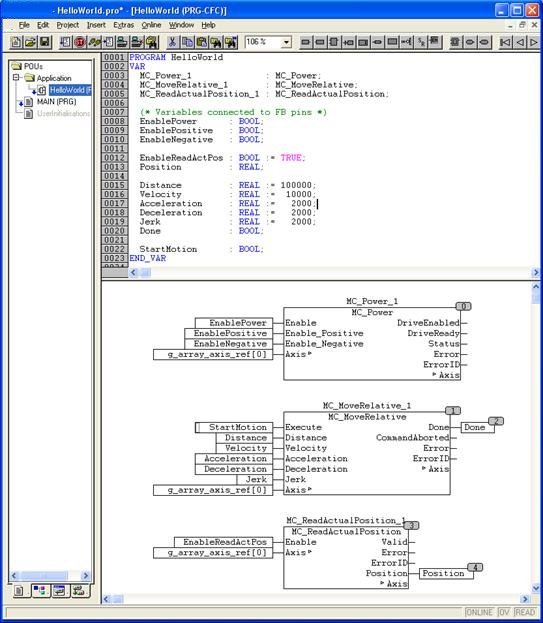The width and height of the screenshot is (543, 623).
Task: Click the red Stop toolbar icon
Action: pyautogui.click(x=79, y=42)
